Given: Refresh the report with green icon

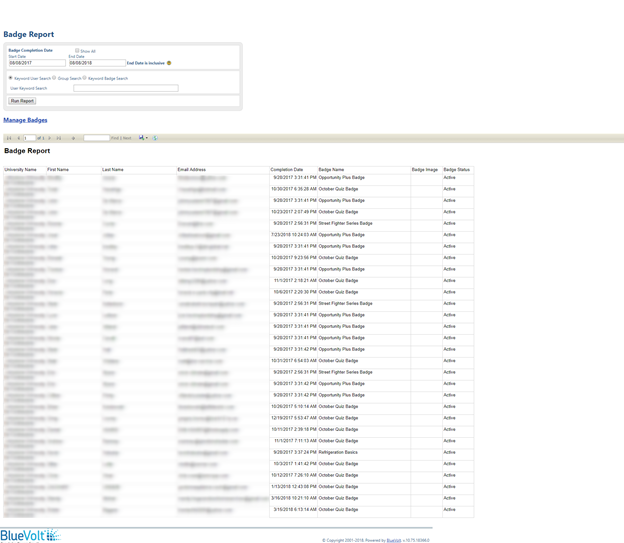Looking at the screenshot, I should click(x=155, y=138).
